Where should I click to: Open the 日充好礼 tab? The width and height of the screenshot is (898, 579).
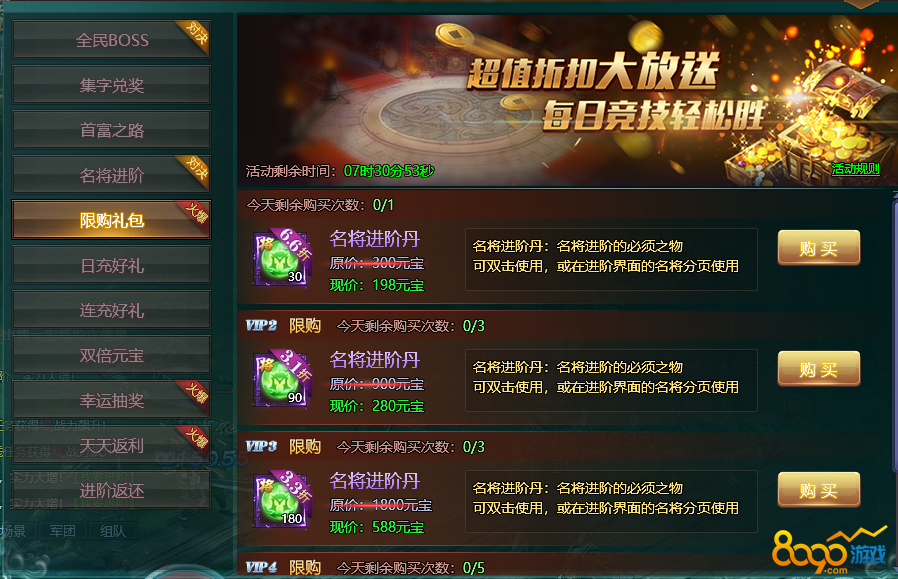[112, 265]
